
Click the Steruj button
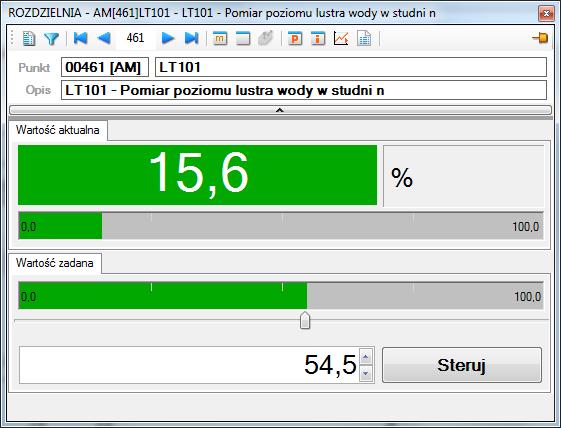462,365
